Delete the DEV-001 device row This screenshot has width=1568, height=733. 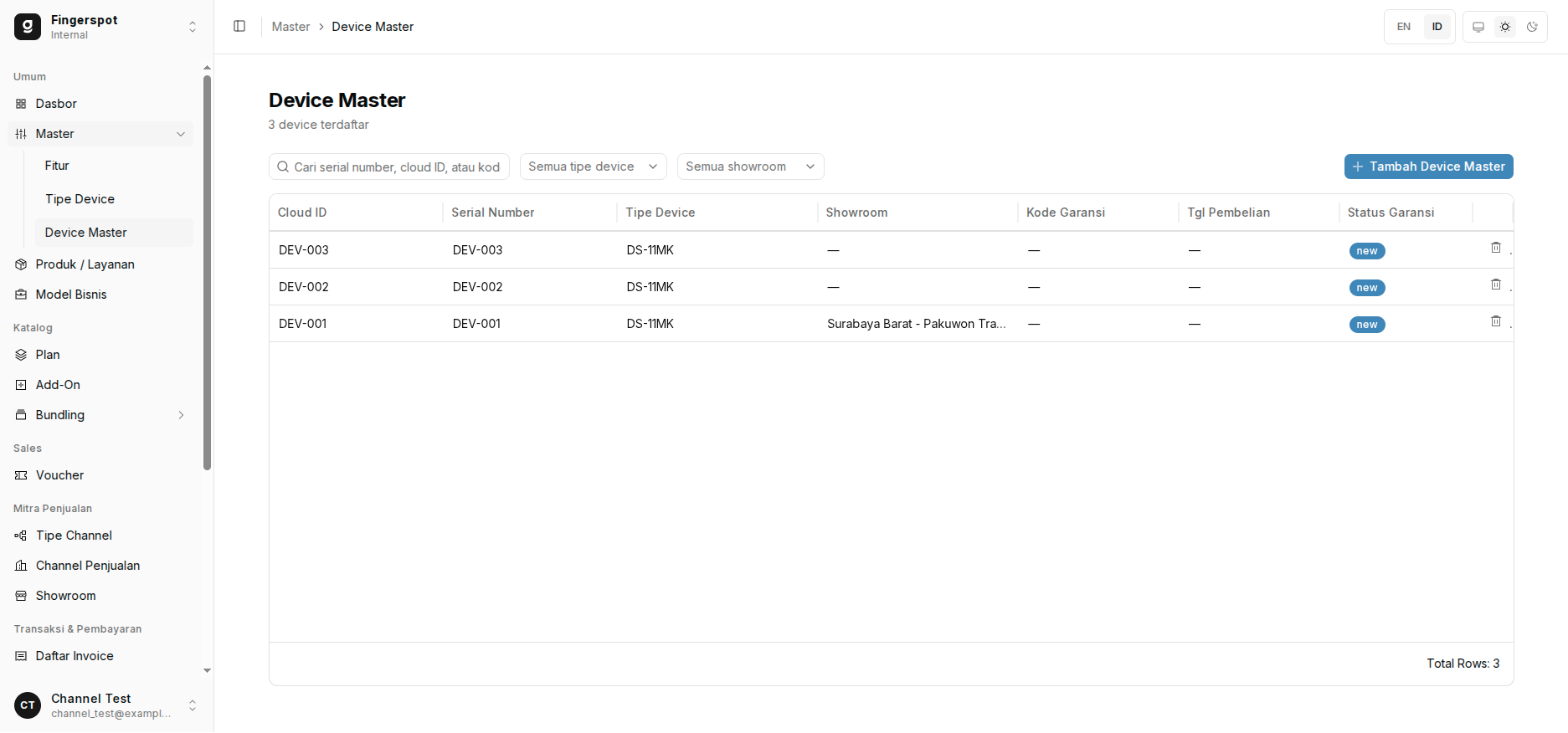point(1496,321)
